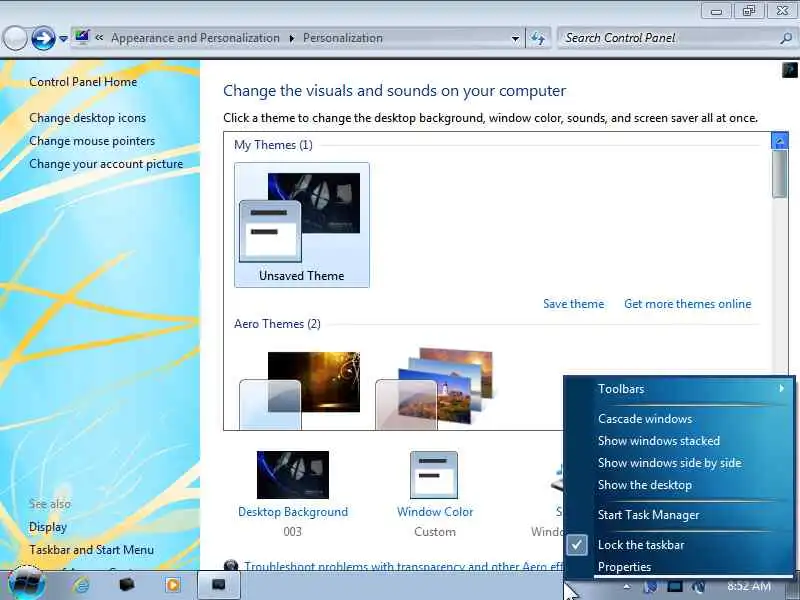Click the taskbar clock showing 8:52 AM
This screenshot has height=600, width=800.
749,586
